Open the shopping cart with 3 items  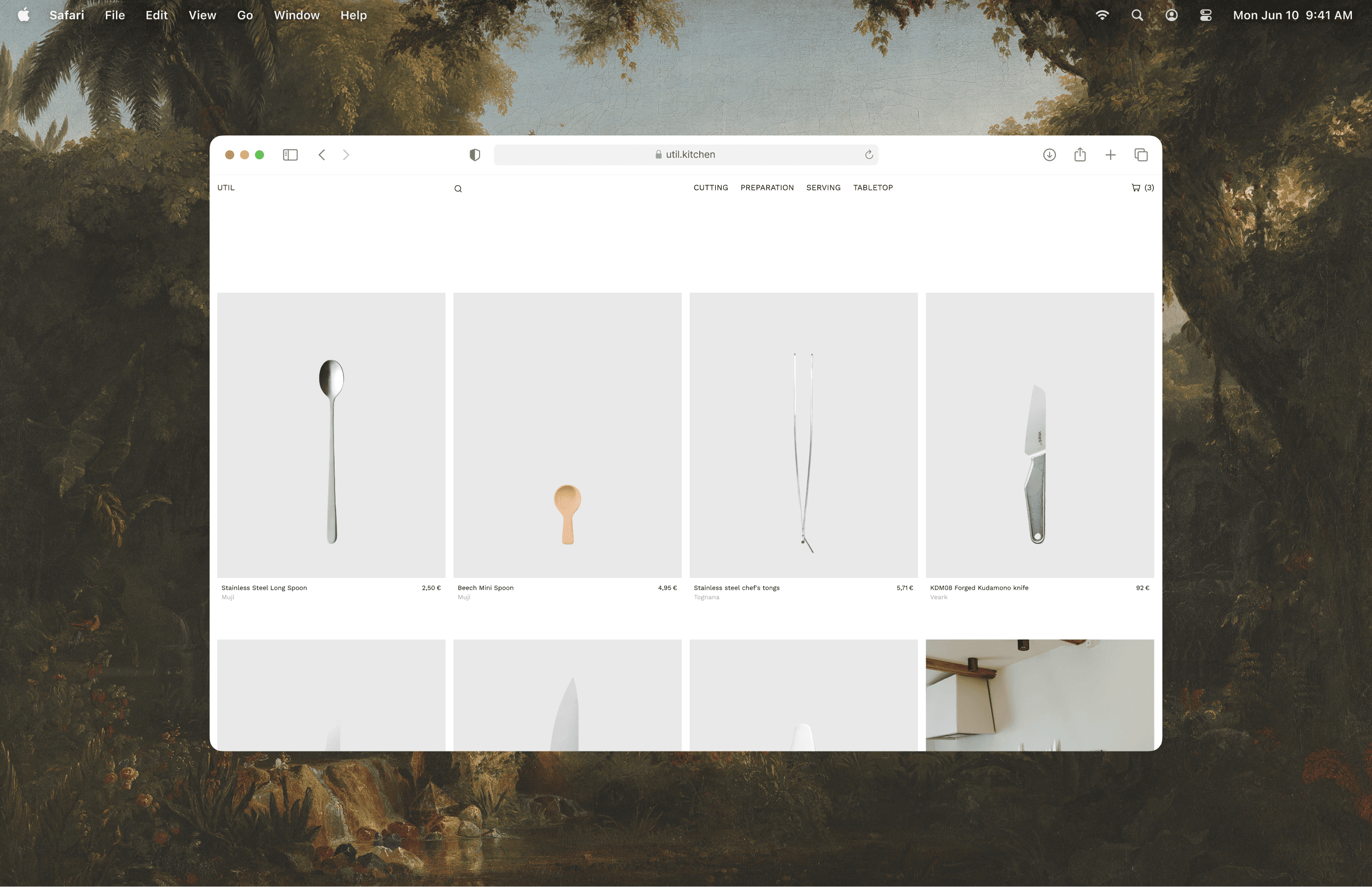pos(1142,188)
